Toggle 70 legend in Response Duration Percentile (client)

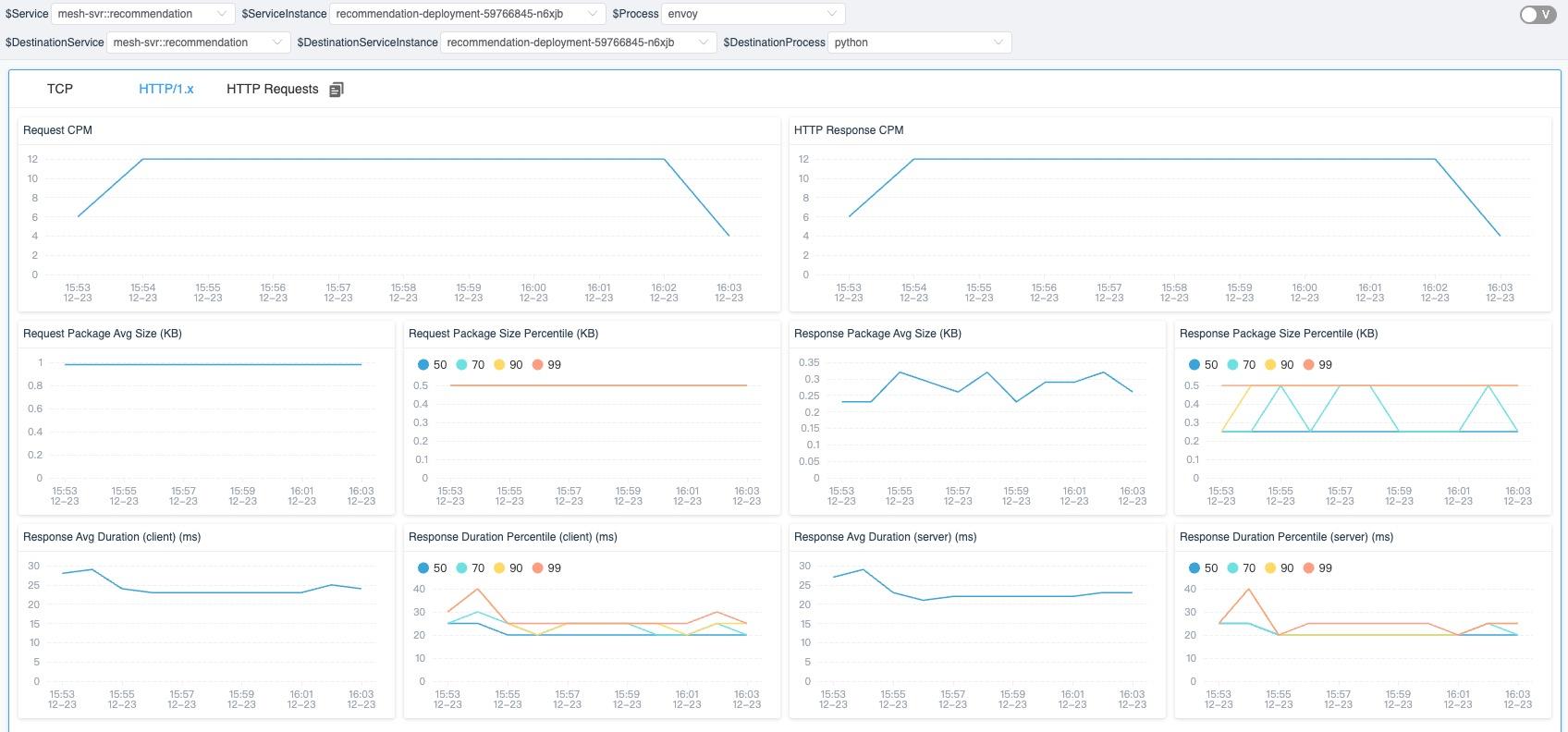tap(470, 568)
